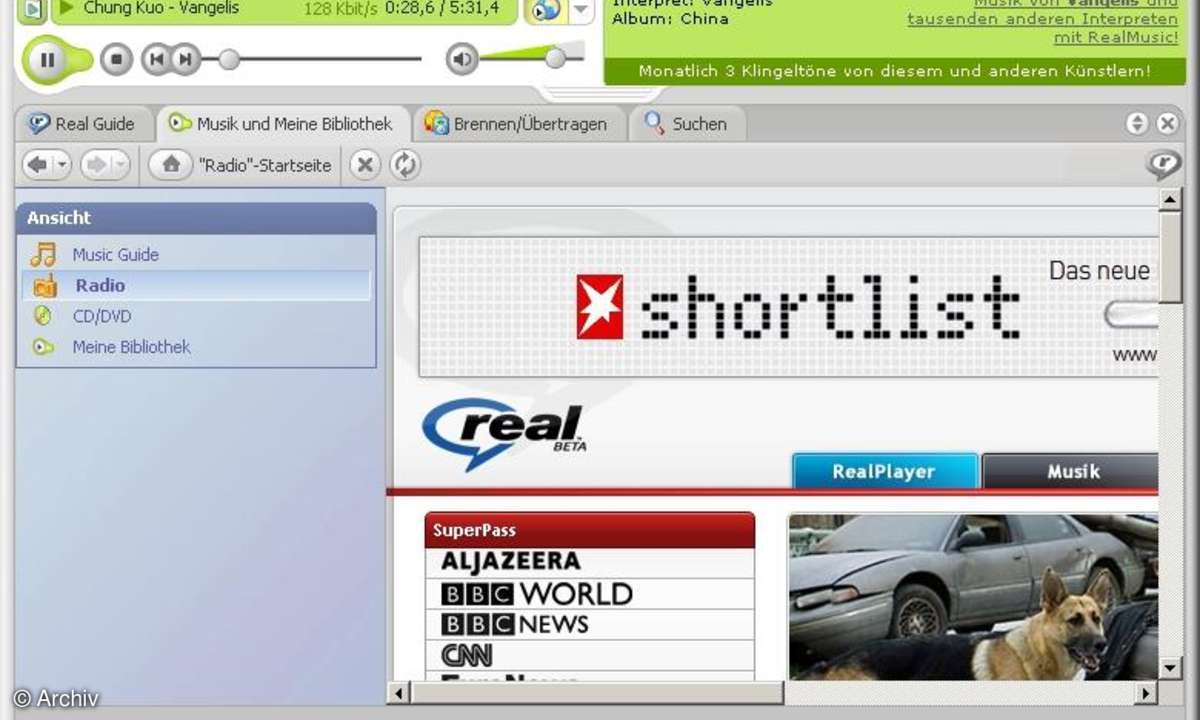The image size is (1200, 720).
Task: Stop loading with the X button
Action: coord(366,165)
